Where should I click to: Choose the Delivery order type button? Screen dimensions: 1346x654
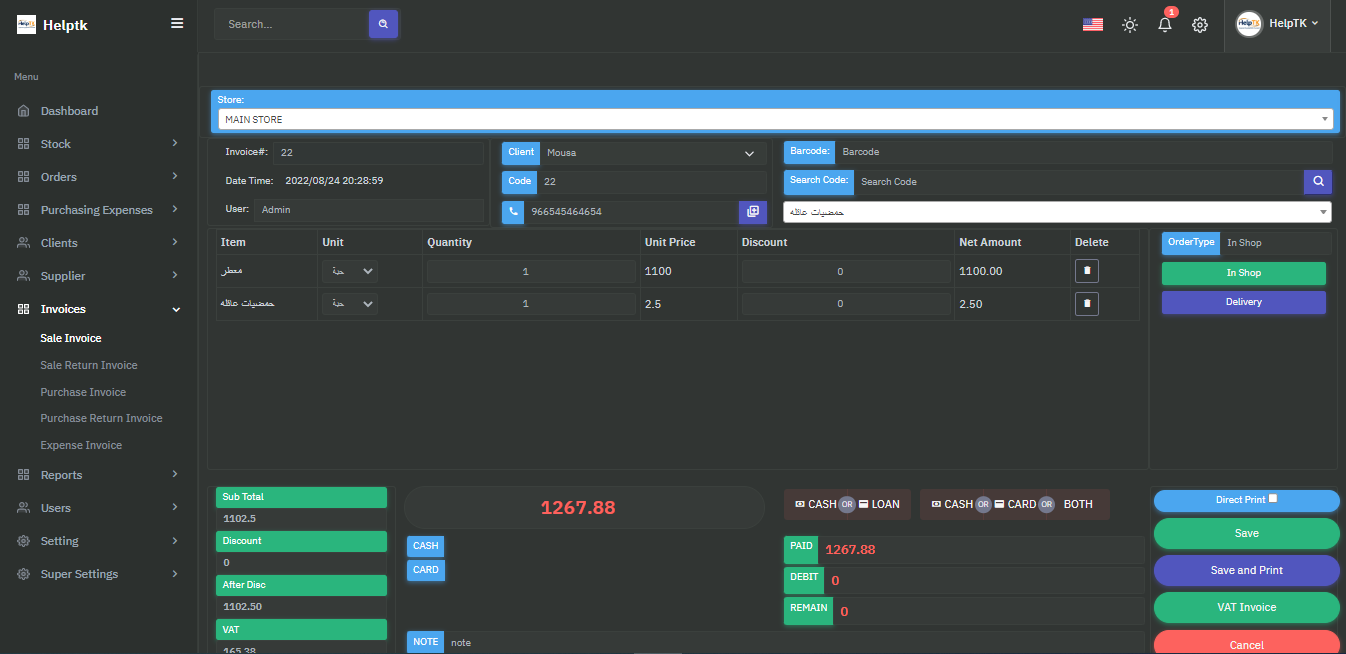coord(1243,302)
